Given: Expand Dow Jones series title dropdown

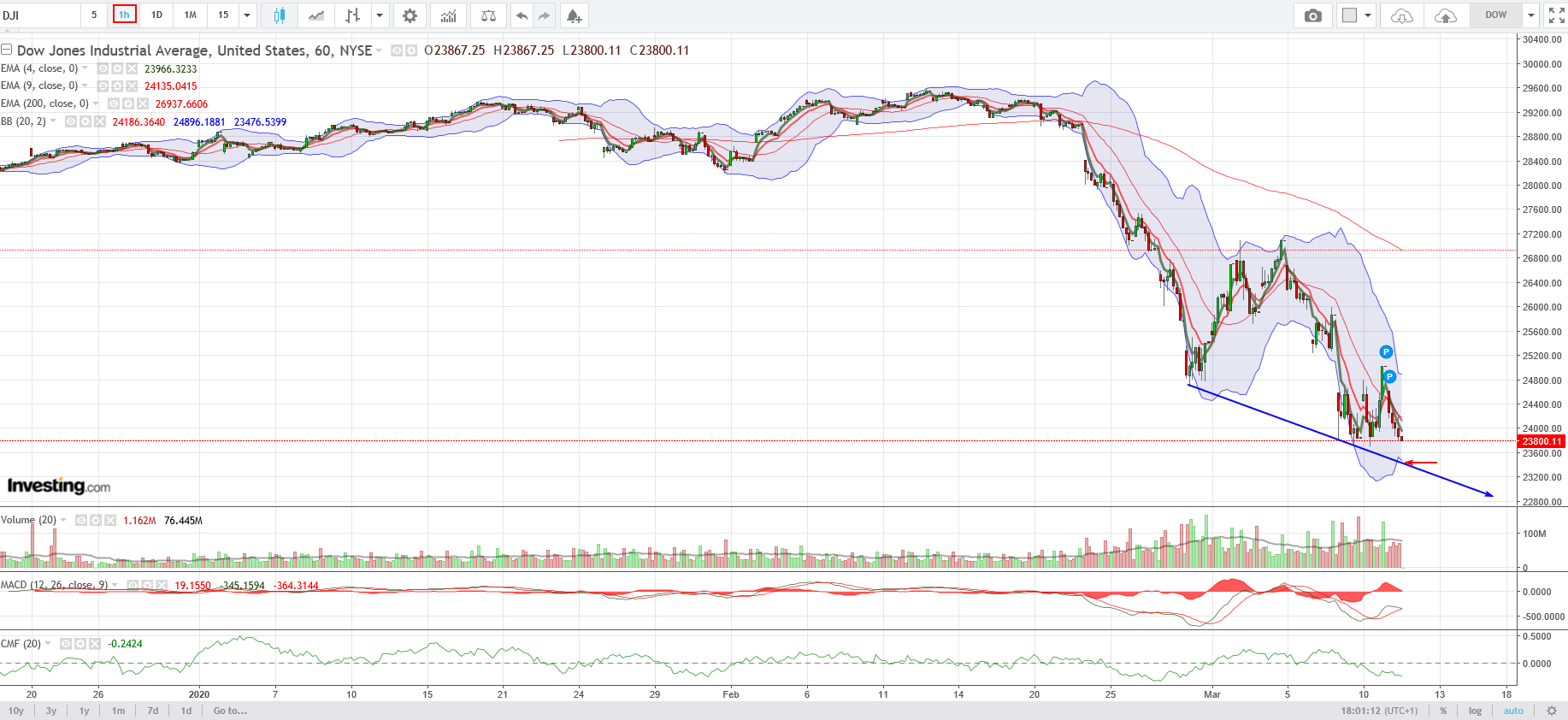Looking at the screenshot, I should point(379,50).
